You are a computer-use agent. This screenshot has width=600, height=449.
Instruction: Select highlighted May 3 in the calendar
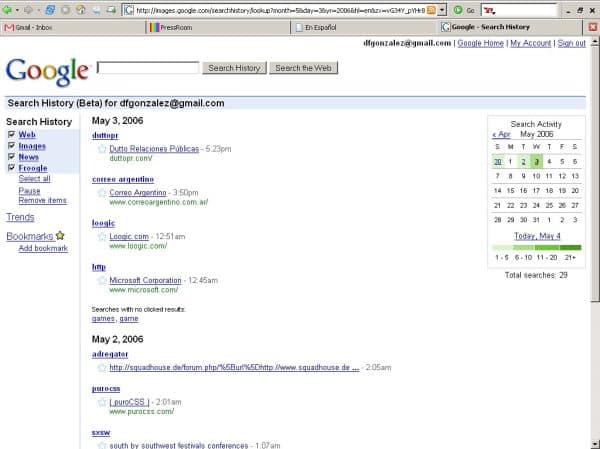tap(536, 162)
